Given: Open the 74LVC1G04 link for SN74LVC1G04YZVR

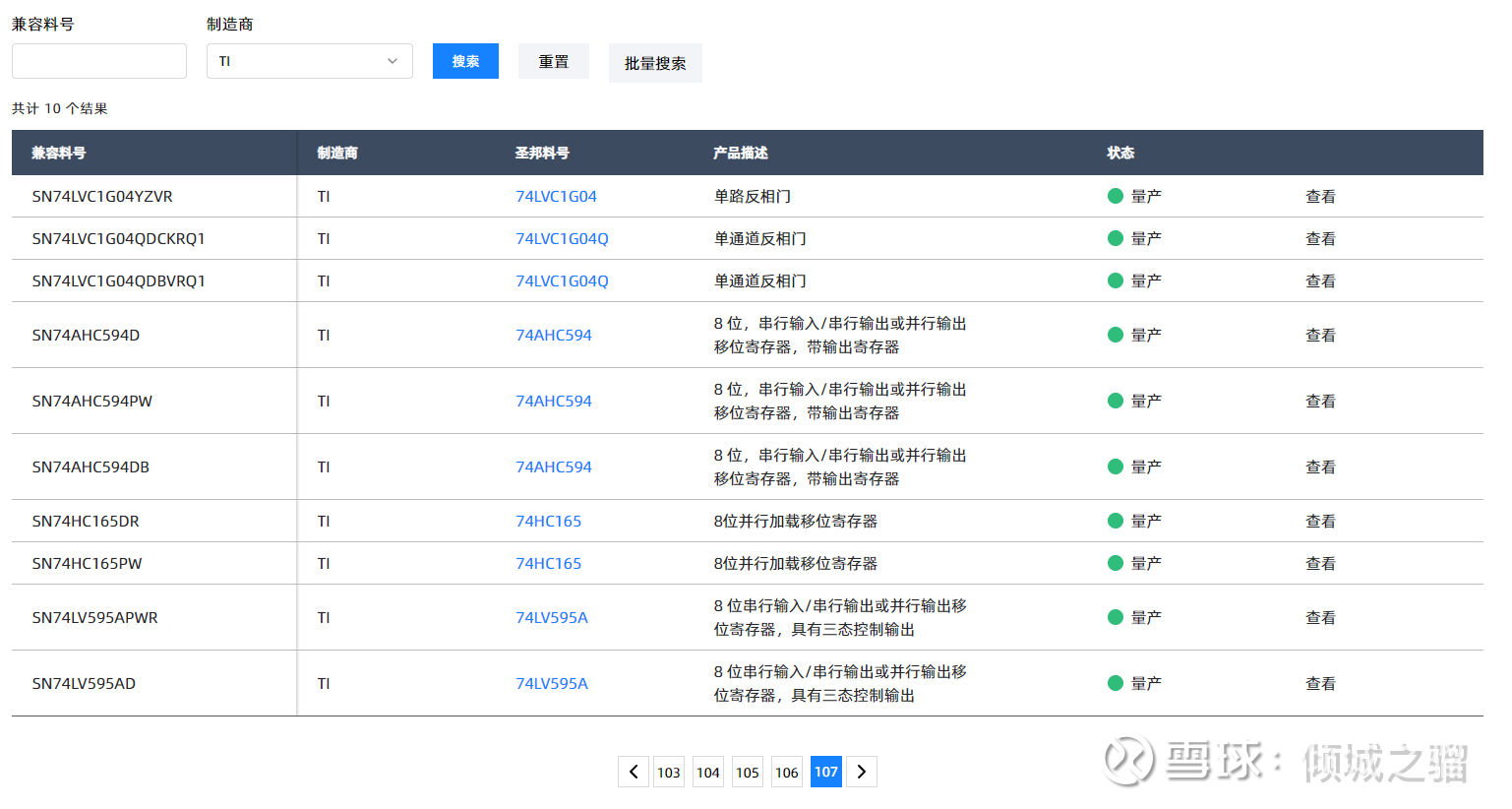Looking at the screenshot, I should [x=556, y=196].
